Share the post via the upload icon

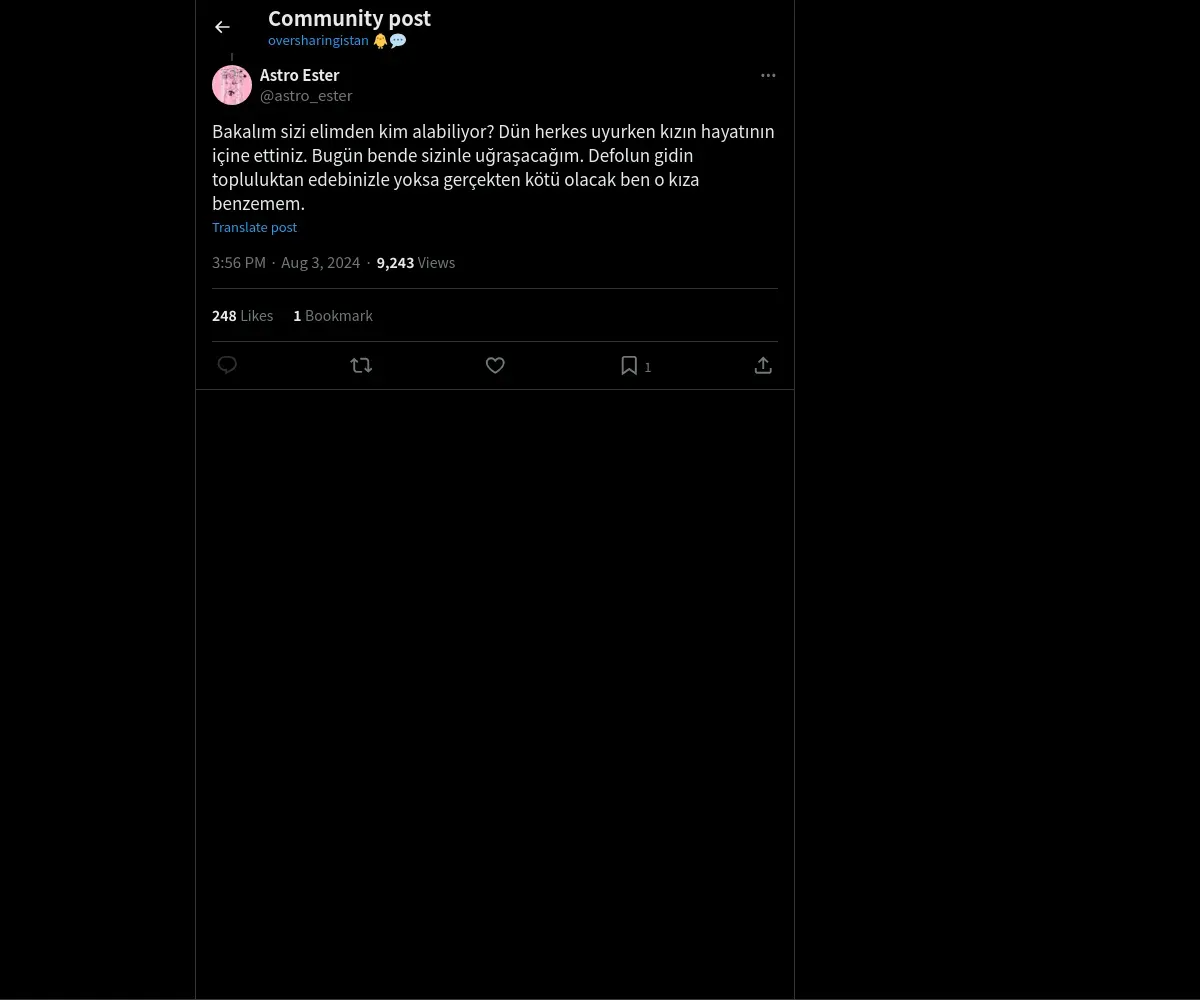coord(763,365)
